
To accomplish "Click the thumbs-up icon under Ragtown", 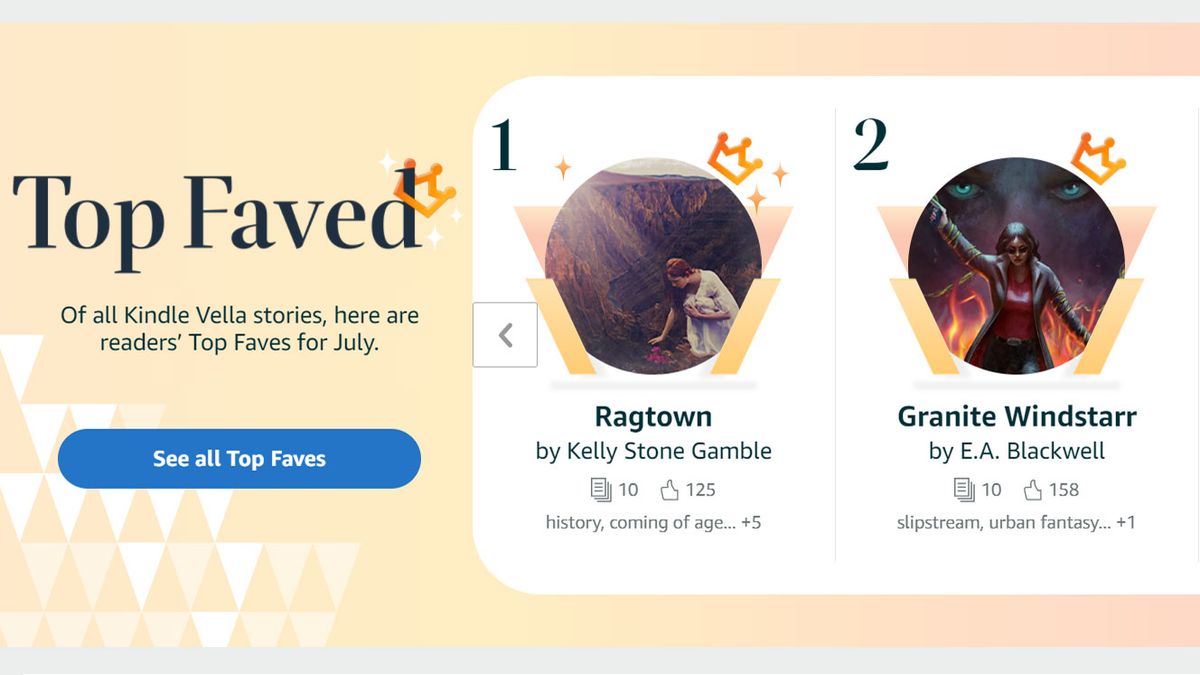I will pyautogui.click(x=669, y=490).
